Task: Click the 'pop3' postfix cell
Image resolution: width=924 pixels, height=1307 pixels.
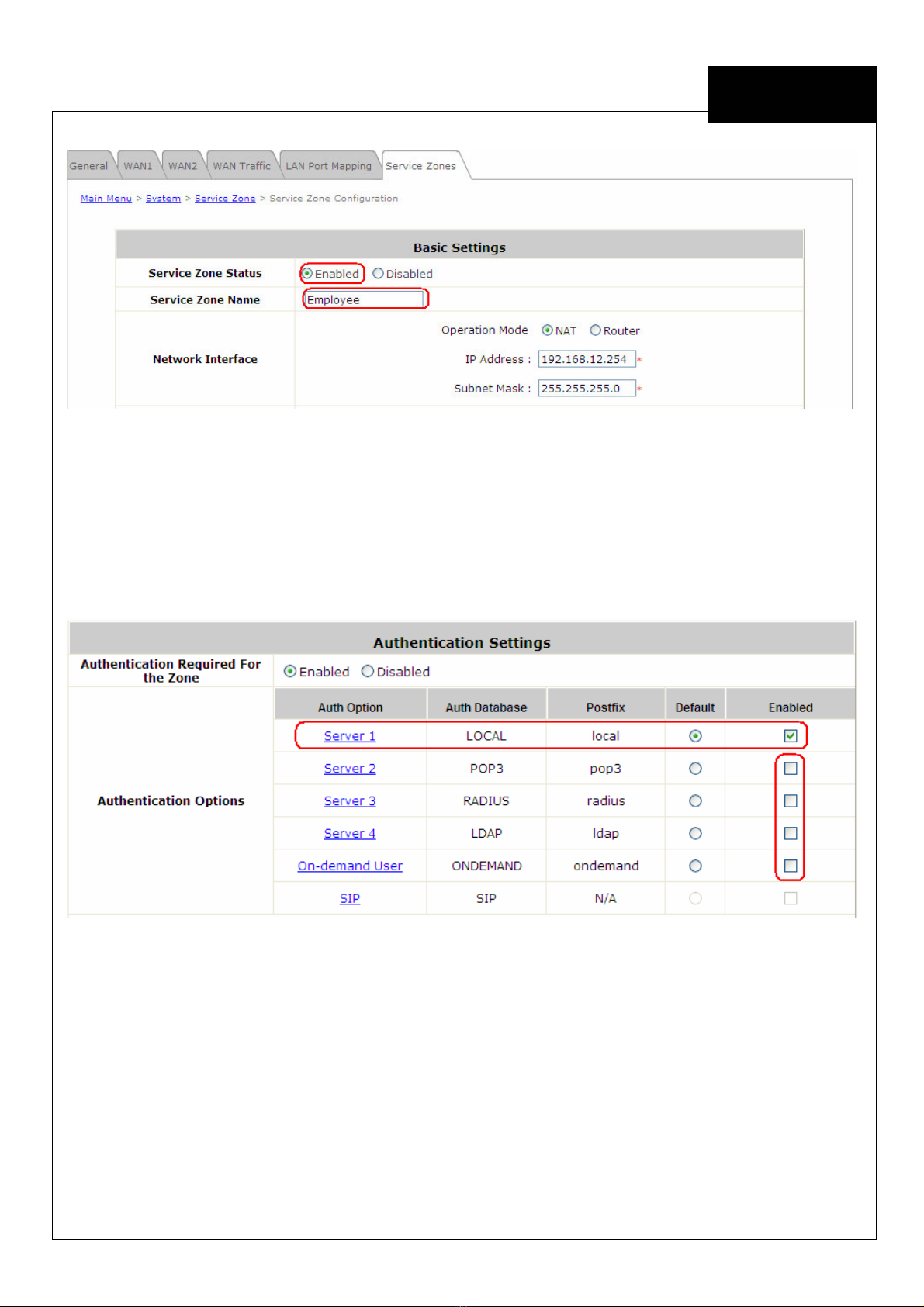Action: coord(606,769)
